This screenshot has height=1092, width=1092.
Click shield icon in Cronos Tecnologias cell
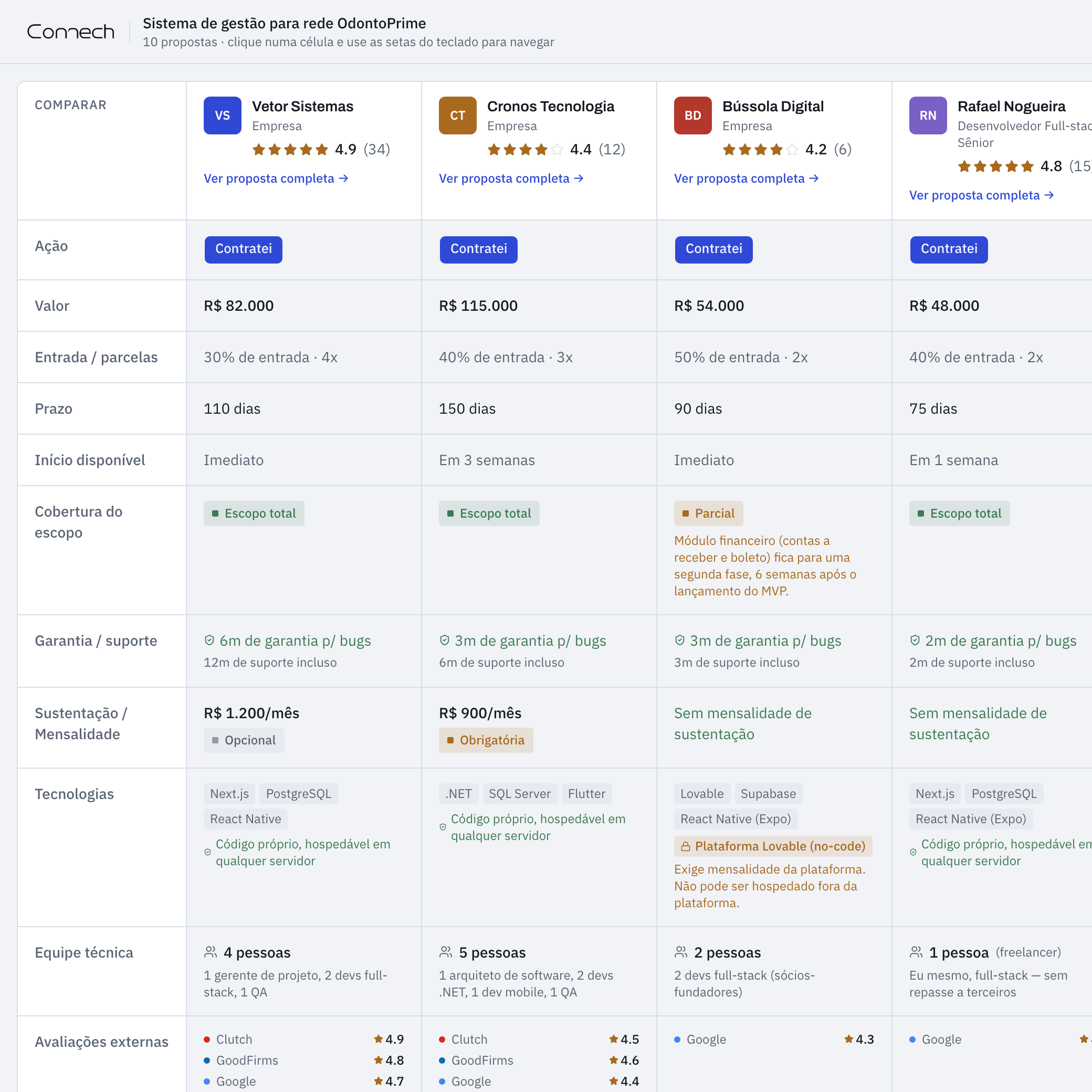[443, 827]
